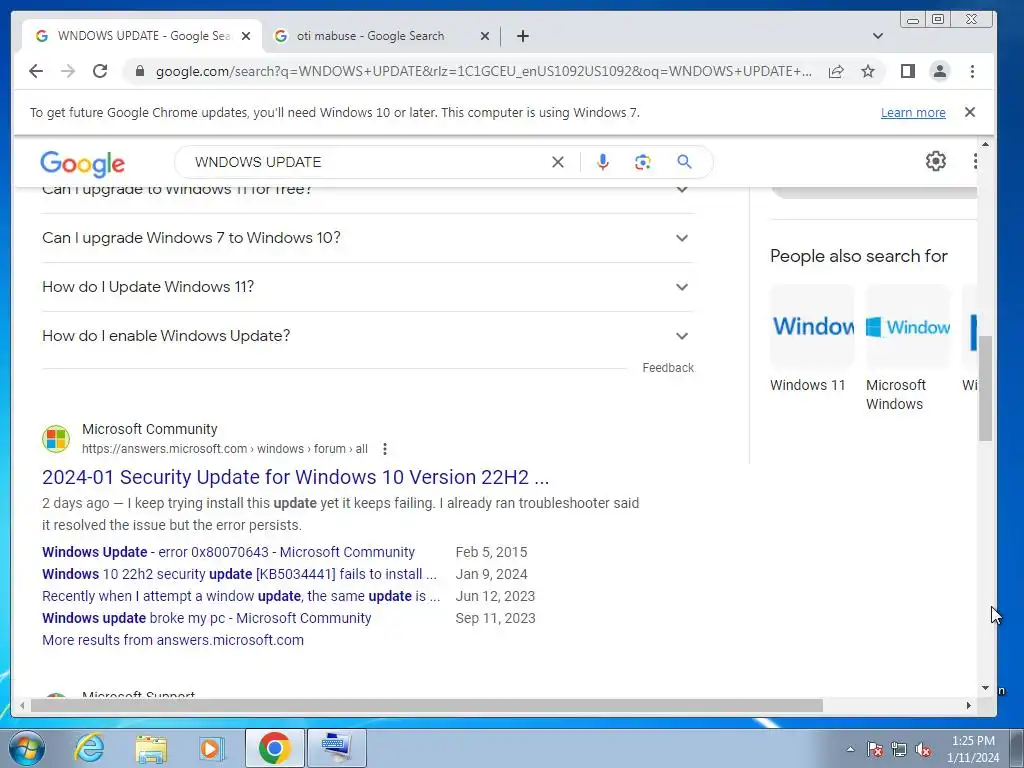Expand 'How do I Update Windows 11?'

pos(368,287)
